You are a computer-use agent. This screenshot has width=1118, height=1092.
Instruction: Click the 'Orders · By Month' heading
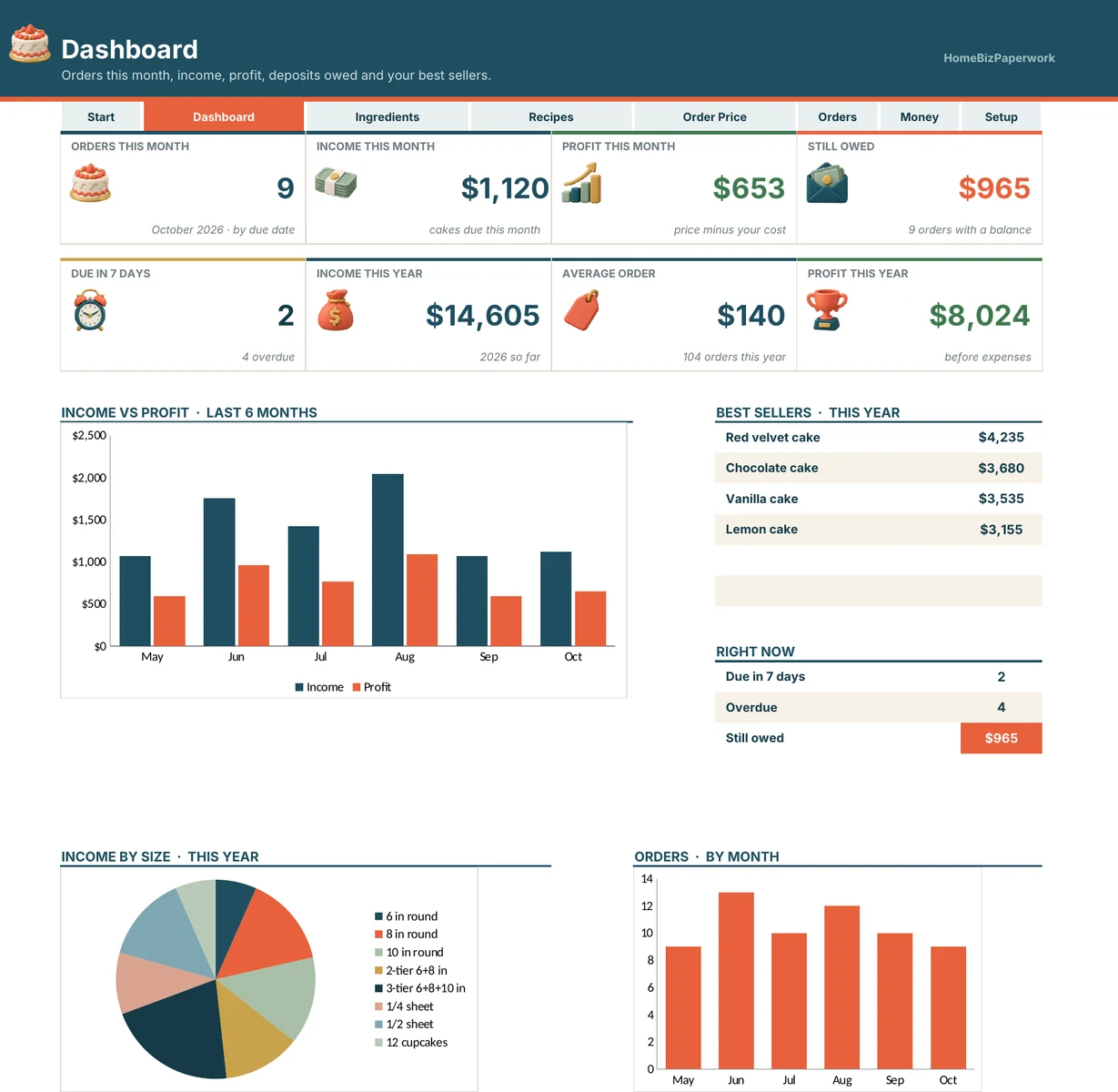[707, 856]
